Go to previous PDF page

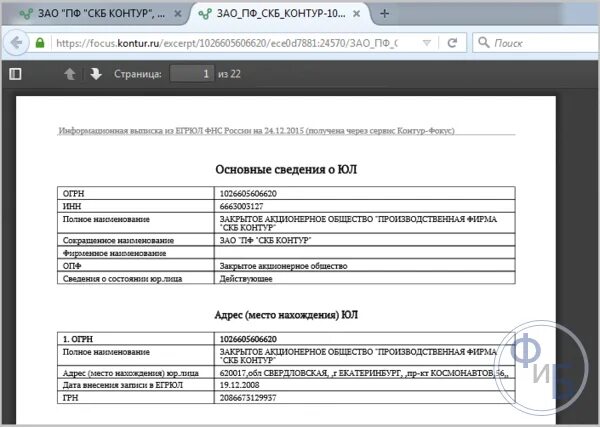[70, 74]
